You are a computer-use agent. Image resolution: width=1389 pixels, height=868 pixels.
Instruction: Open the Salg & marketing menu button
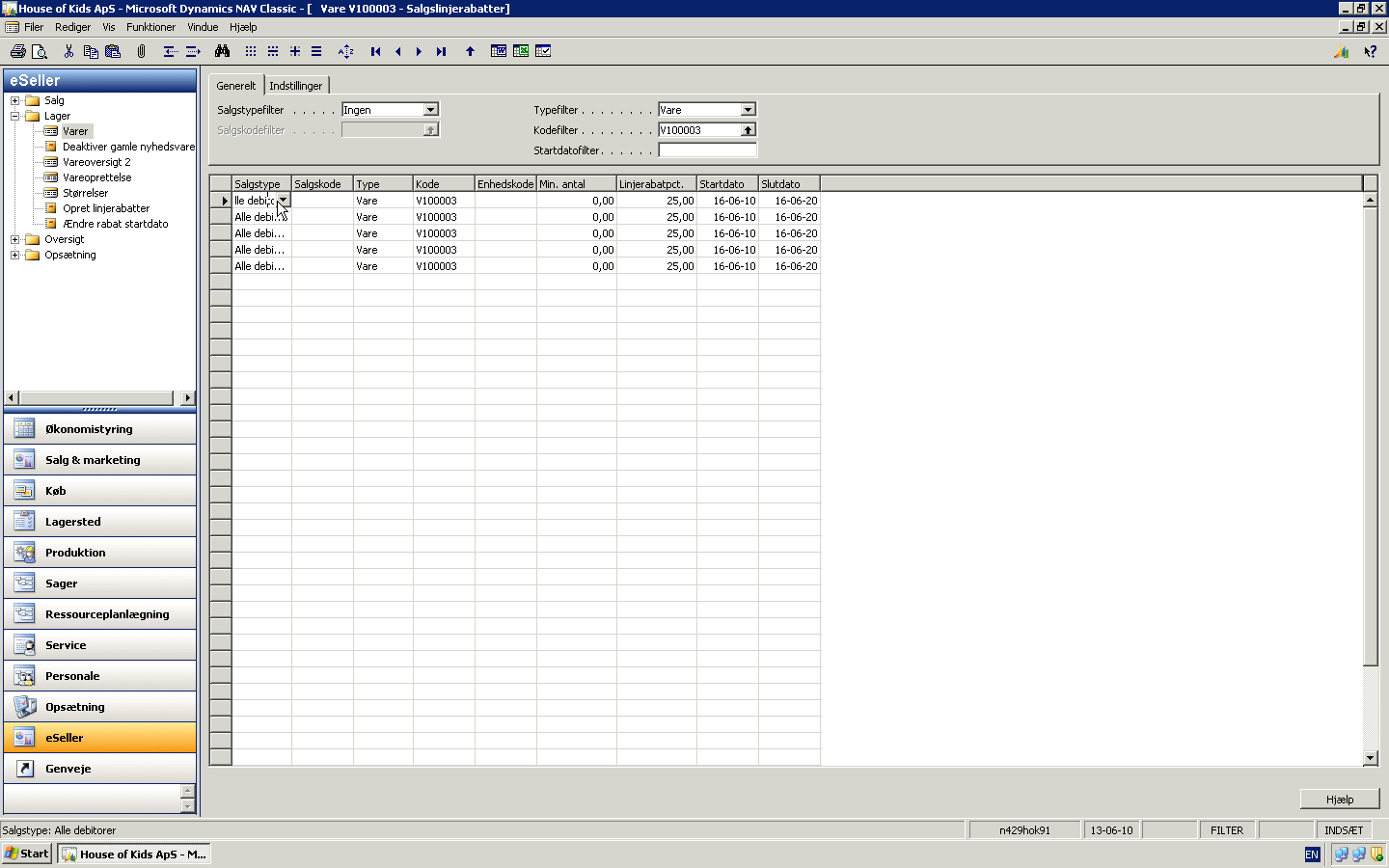click(100, 460)
